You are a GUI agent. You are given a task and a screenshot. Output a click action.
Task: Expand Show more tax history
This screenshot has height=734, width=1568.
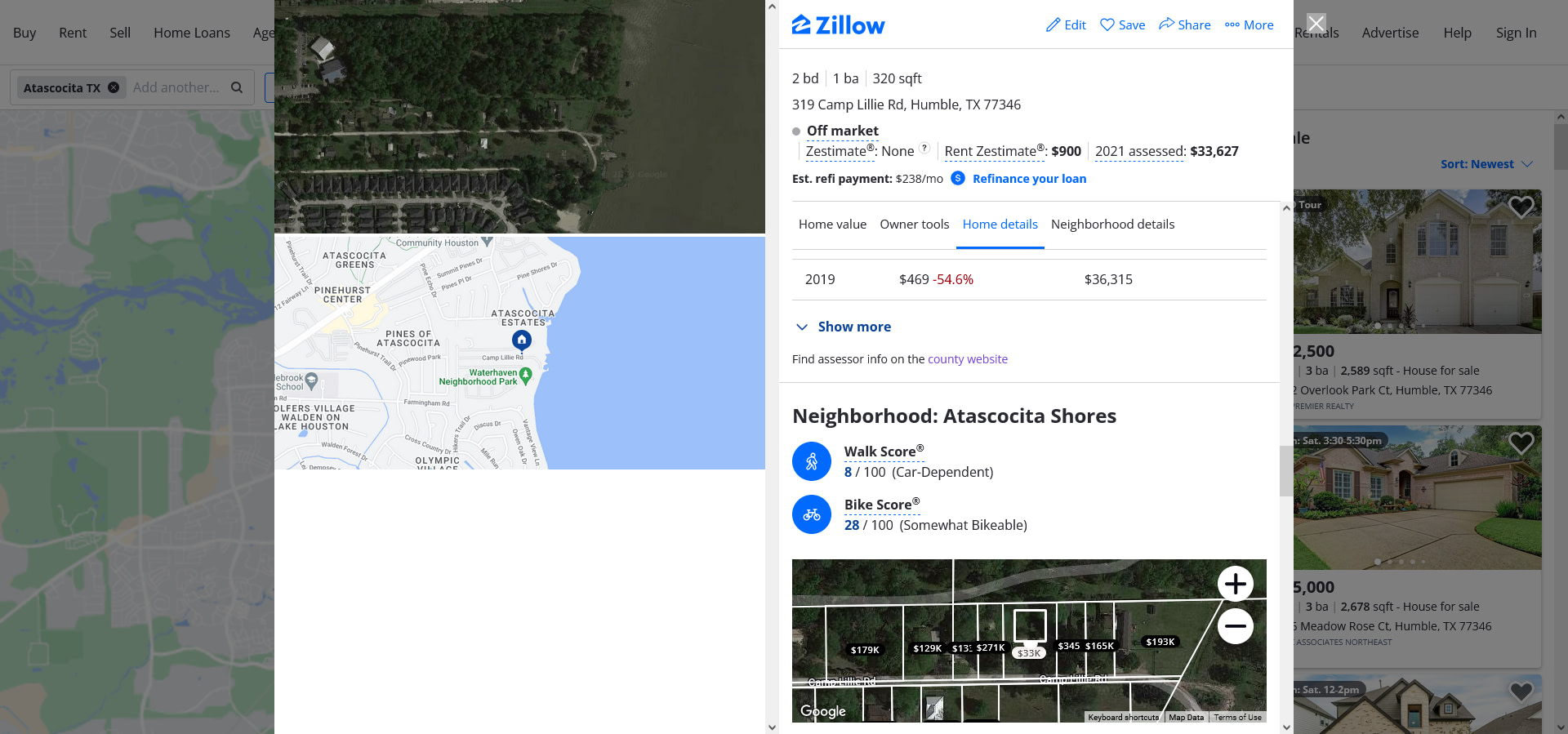[x=844, y=327]
